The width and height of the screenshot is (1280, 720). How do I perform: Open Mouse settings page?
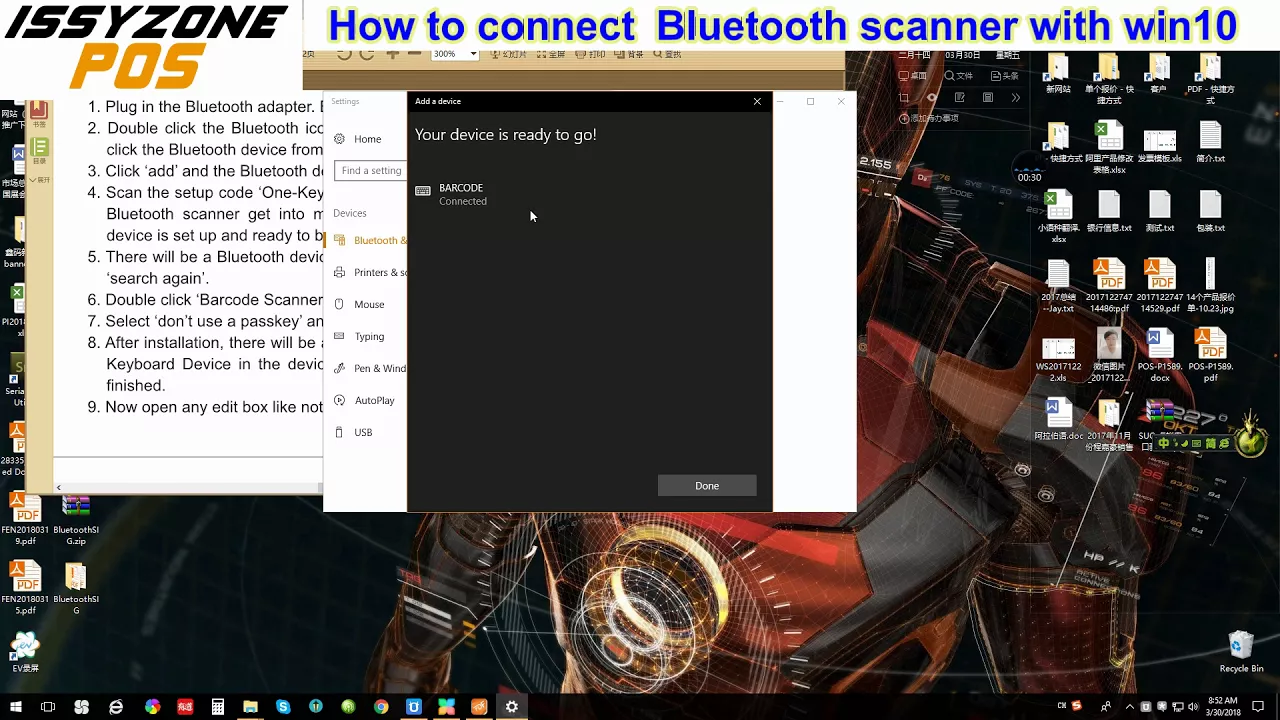(368, 304)
